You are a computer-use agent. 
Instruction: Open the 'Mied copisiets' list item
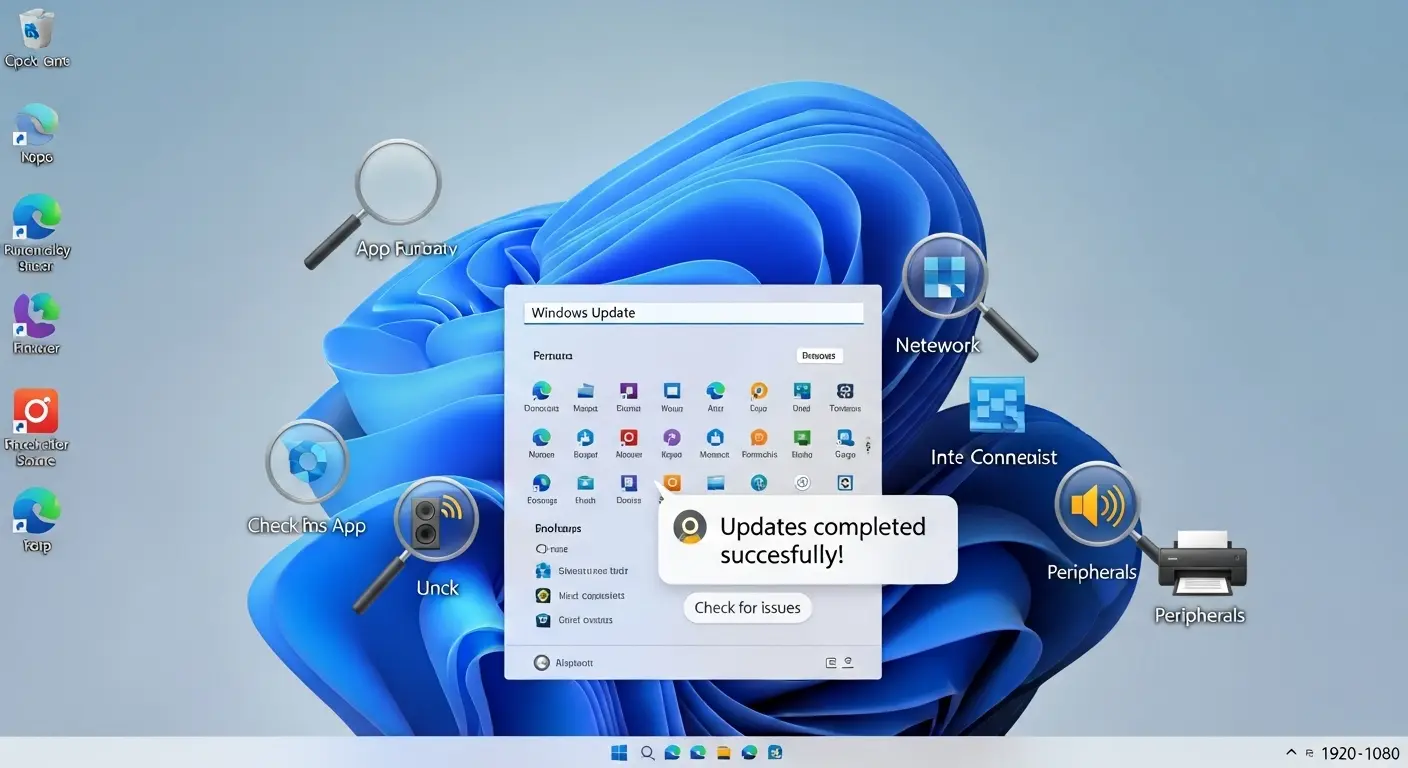tap(580, 596)
